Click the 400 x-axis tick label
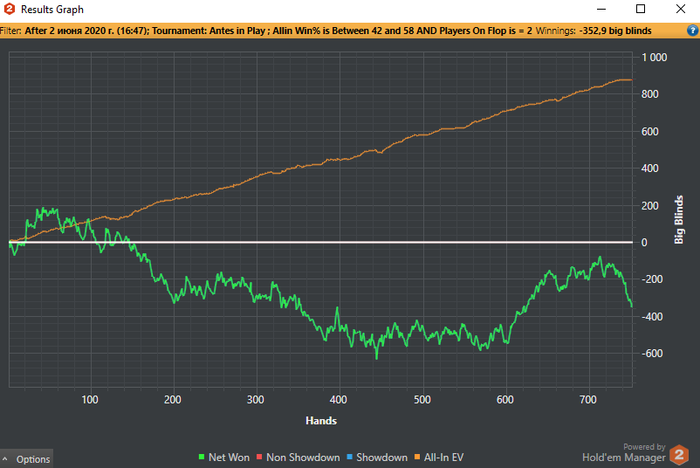Image resolution: width=700 pixels, height=468 pixels. click(x=338, y=399)
